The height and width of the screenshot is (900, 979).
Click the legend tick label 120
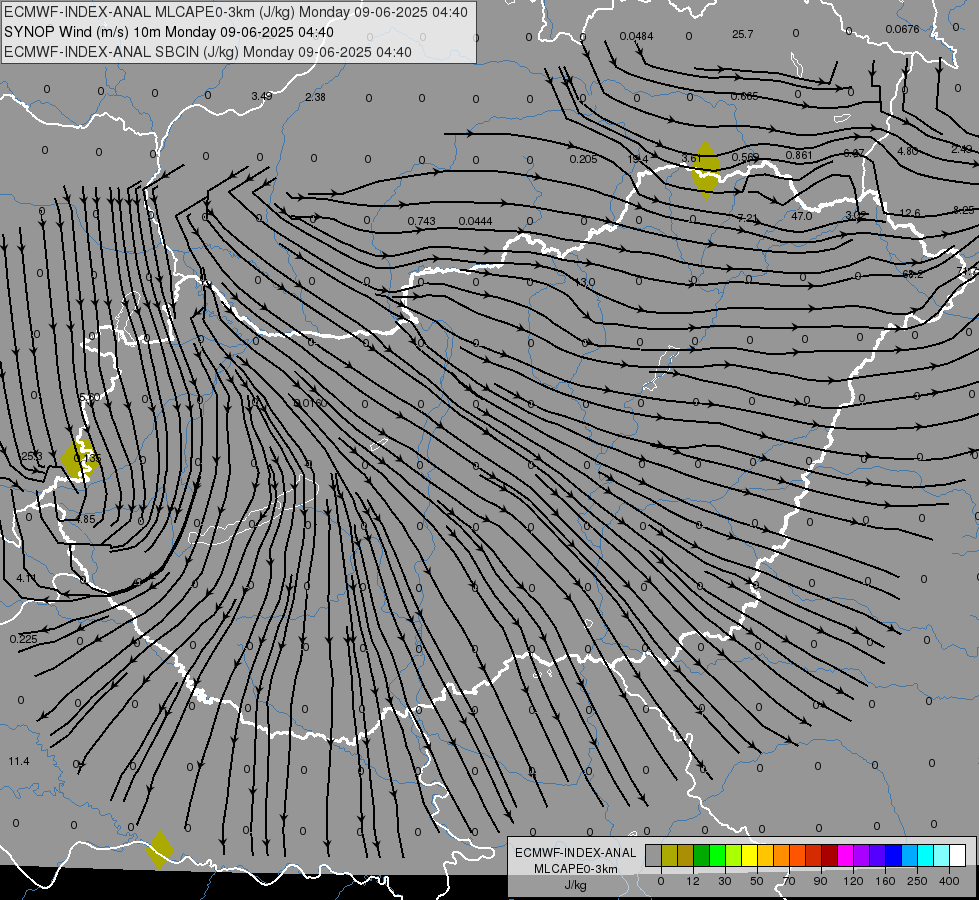pyautogui.click(x=853, y=881)
